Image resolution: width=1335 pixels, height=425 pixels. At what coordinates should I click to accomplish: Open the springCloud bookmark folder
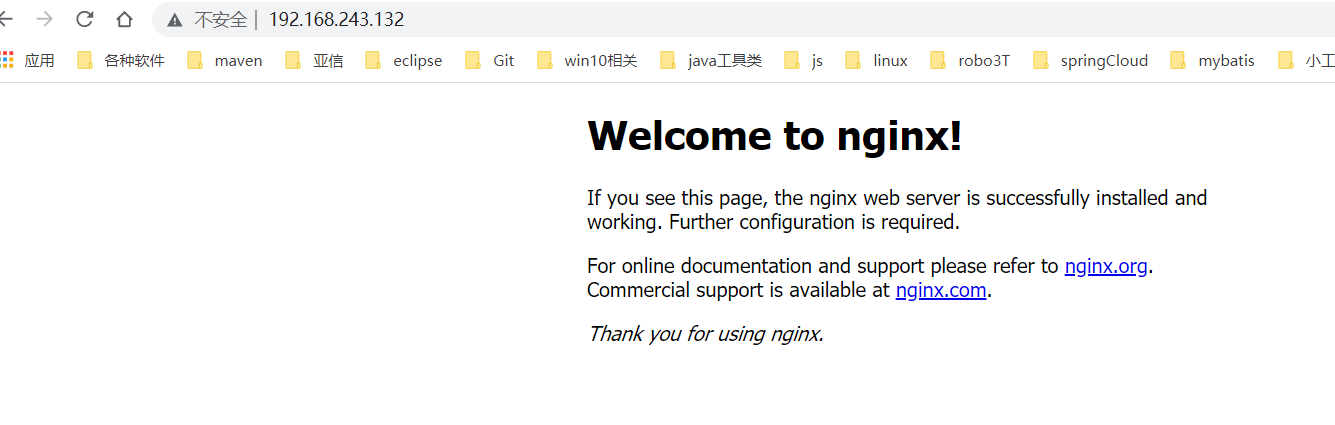(1091, 60)
